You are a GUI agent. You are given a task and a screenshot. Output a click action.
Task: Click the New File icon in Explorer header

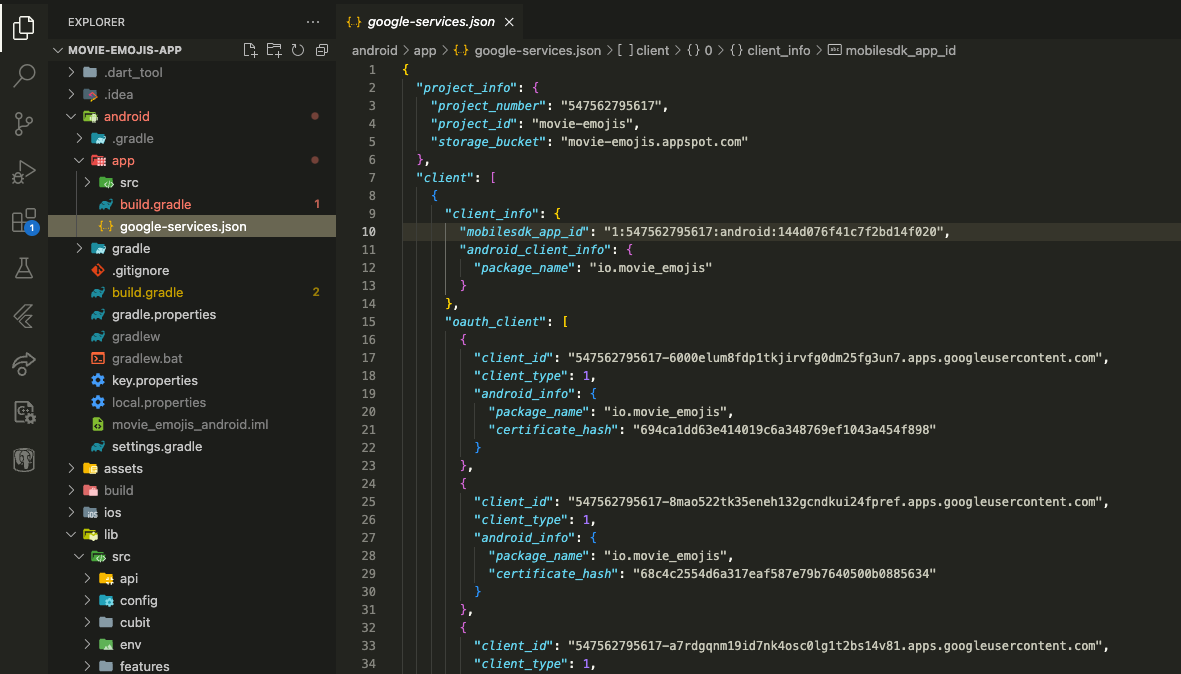click(x=250, y=50)
